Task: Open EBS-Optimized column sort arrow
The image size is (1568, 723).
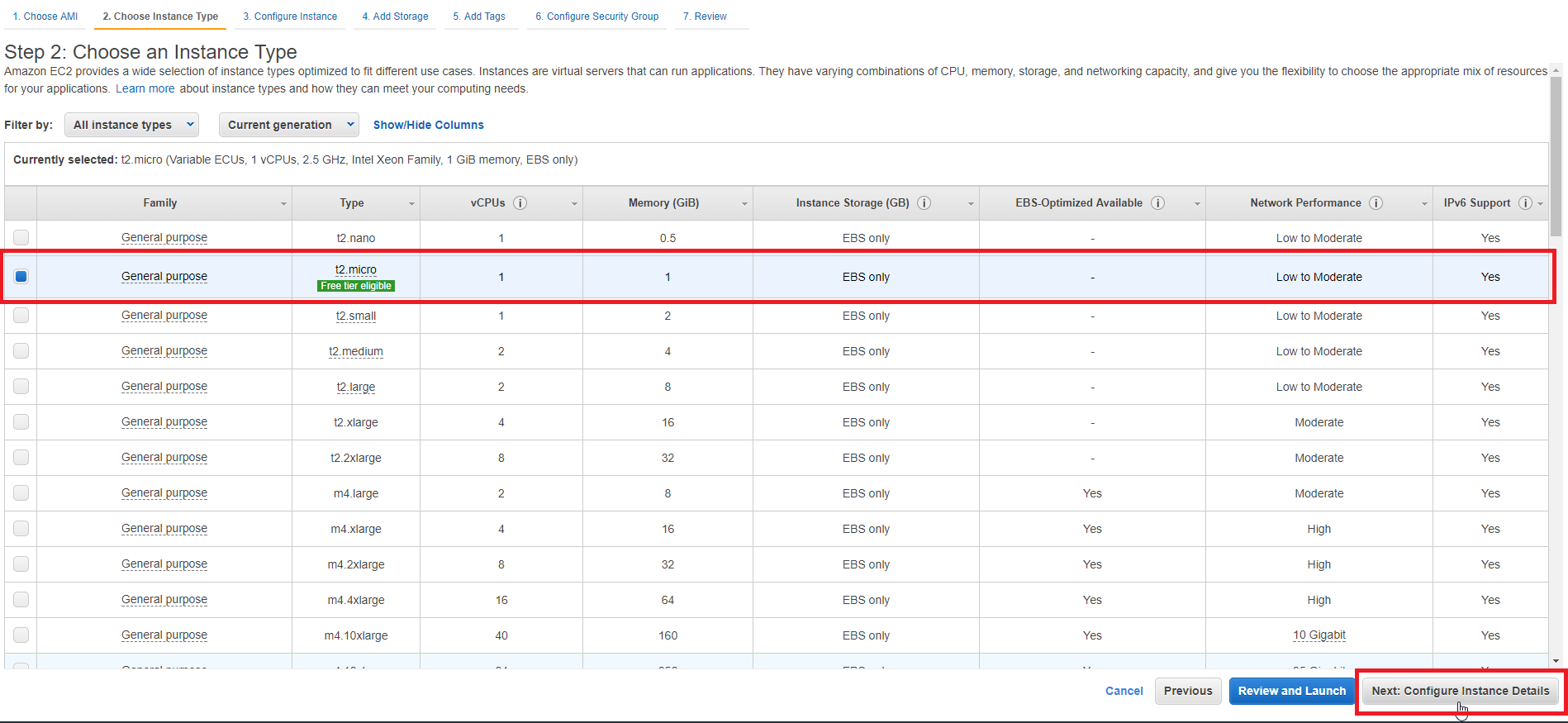Action: point(1197,204)
